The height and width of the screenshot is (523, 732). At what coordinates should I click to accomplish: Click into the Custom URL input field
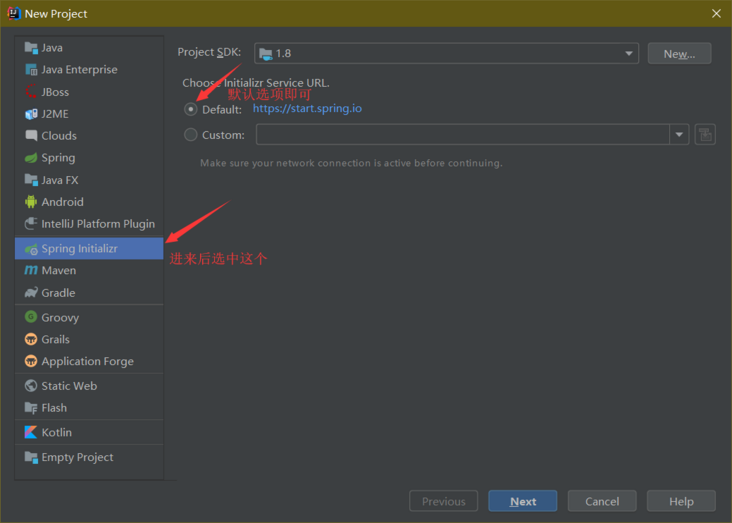[x=463, y=135]
